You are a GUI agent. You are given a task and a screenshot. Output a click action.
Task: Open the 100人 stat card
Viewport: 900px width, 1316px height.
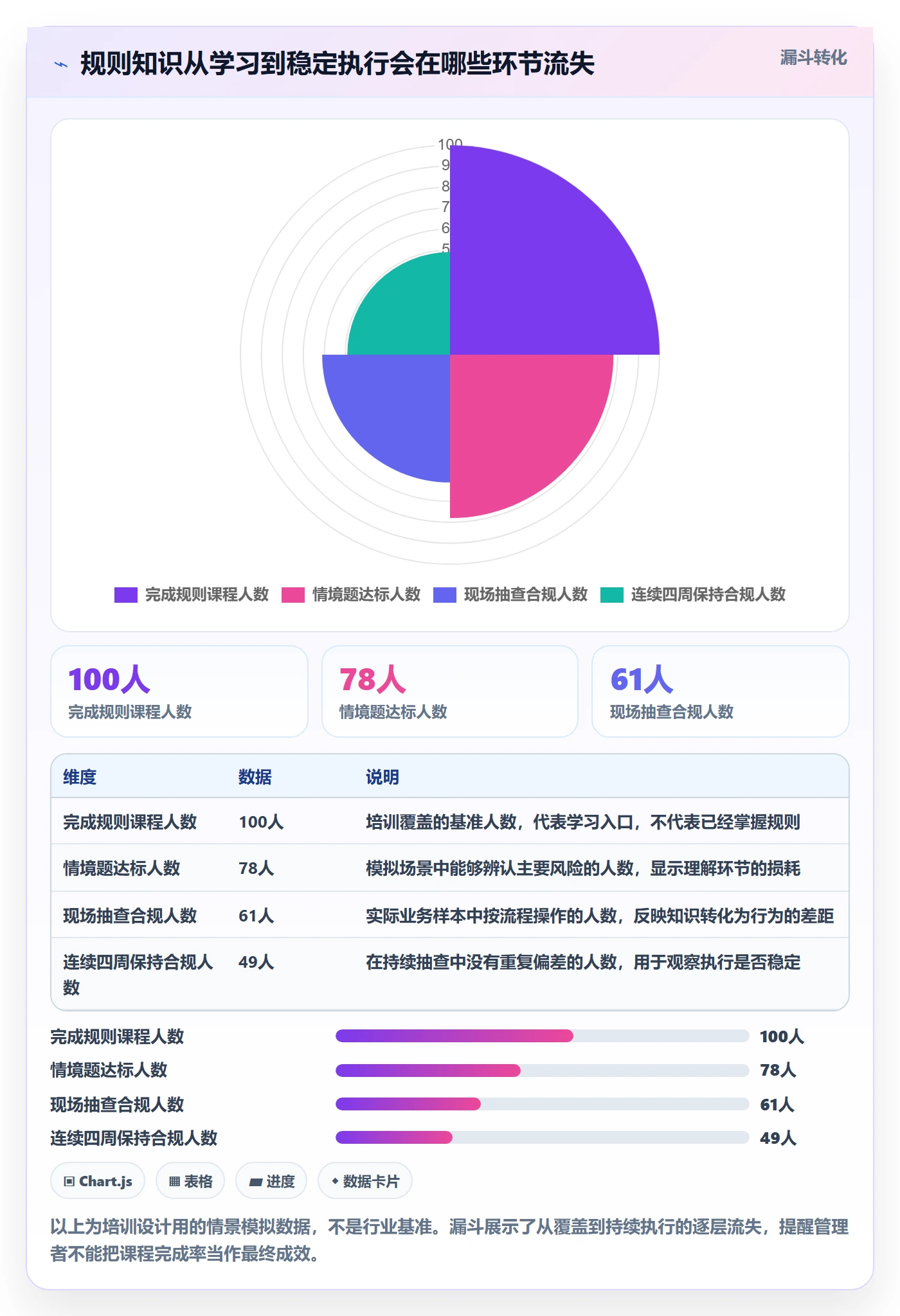[x=179, y=691]
